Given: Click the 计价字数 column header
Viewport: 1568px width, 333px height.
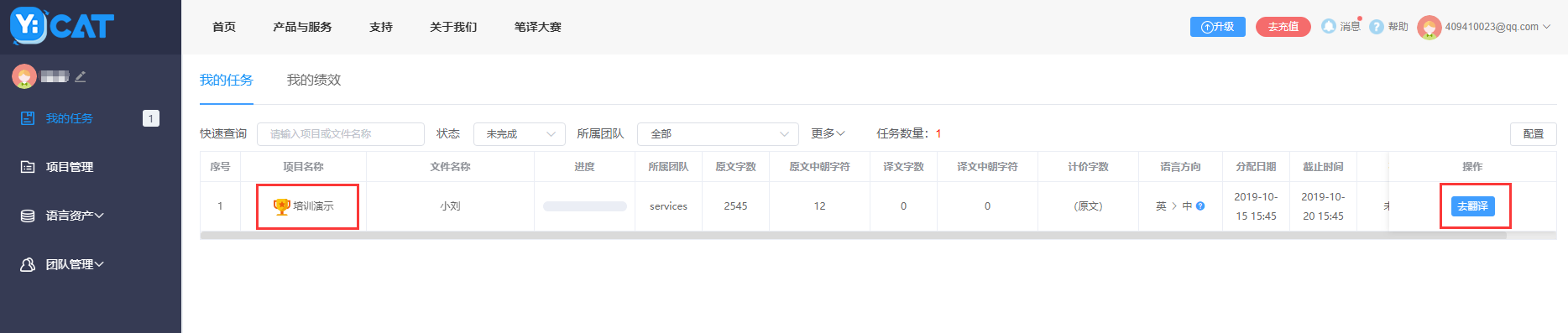Looking at the screenshot, I should [1089, 167].
